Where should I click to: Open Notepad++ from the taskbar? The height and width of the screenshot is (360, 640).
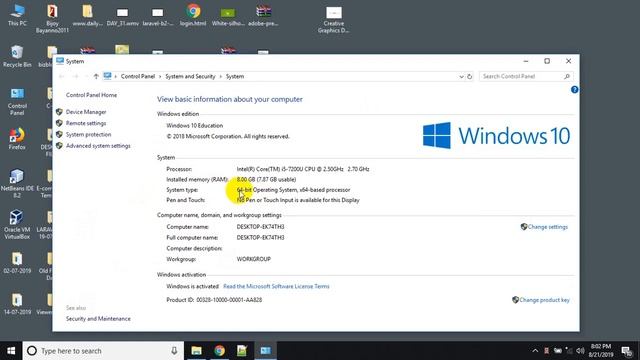tap(242, 351)
